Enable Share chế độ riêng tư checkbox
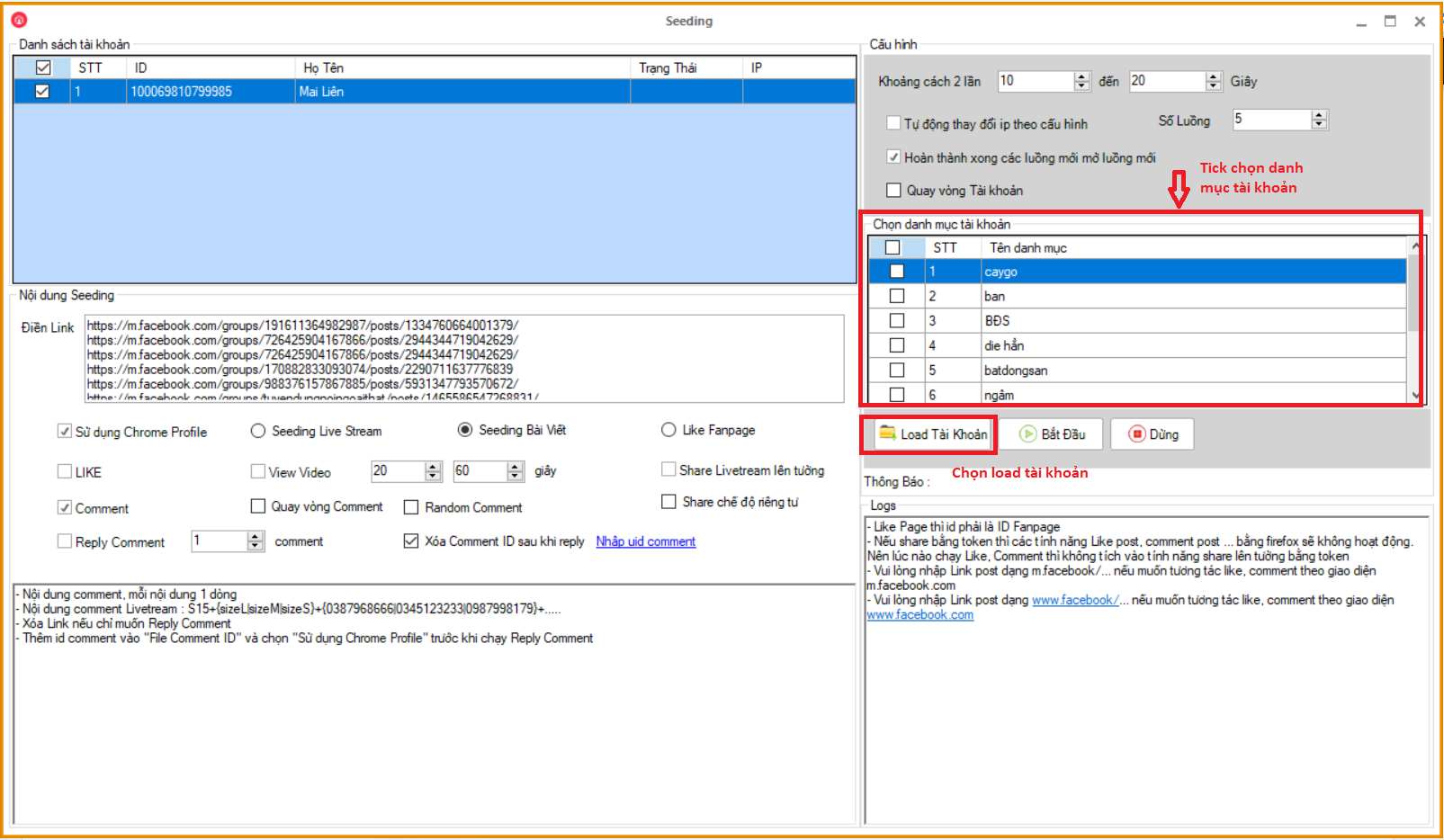 click(x=668, y=502)
